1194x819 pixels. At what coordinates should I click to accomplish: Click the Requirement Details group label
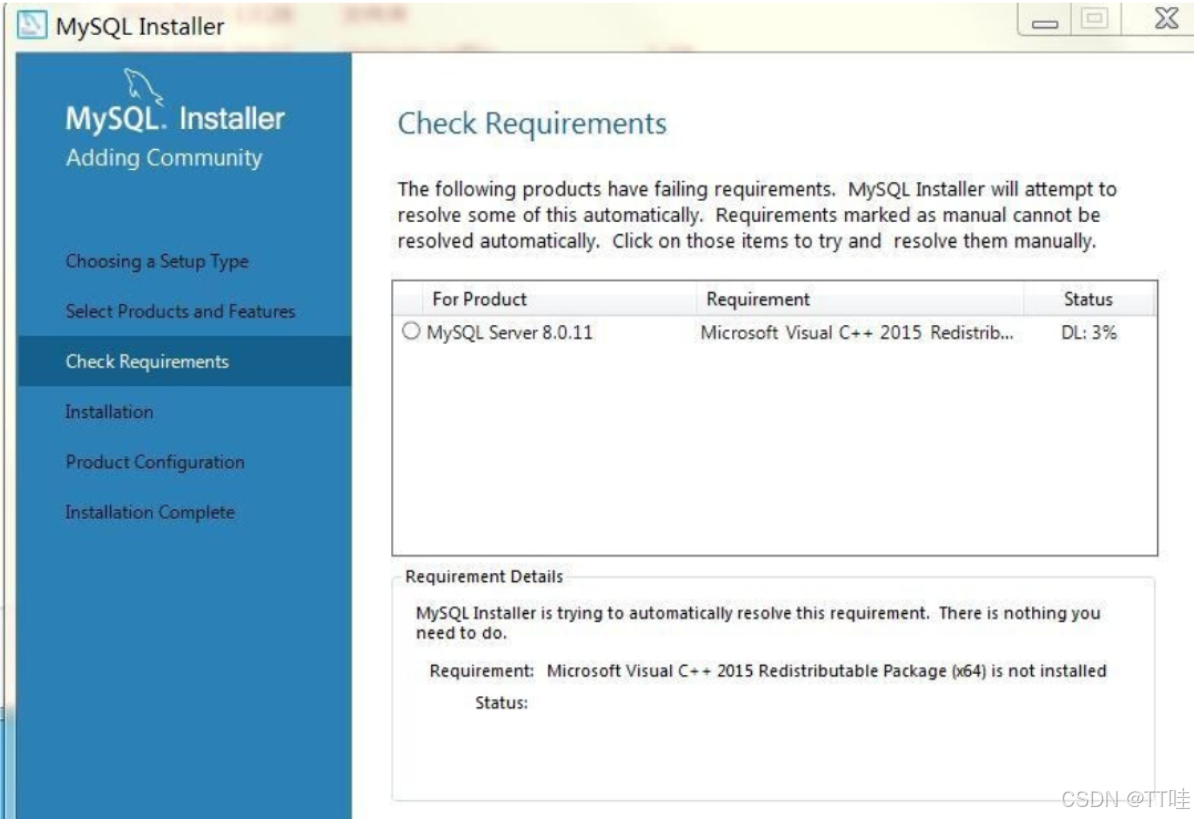[x=484, y=576]
